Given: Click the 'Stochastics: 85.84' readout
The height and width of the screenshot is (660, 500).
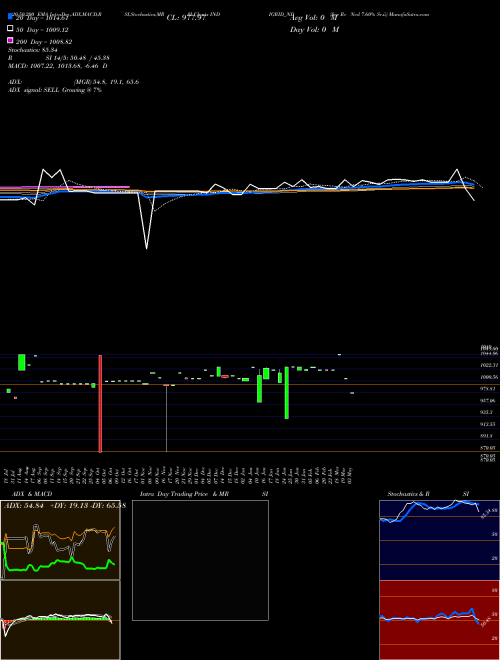Looking at the screenshot, I should coord(32,50).
